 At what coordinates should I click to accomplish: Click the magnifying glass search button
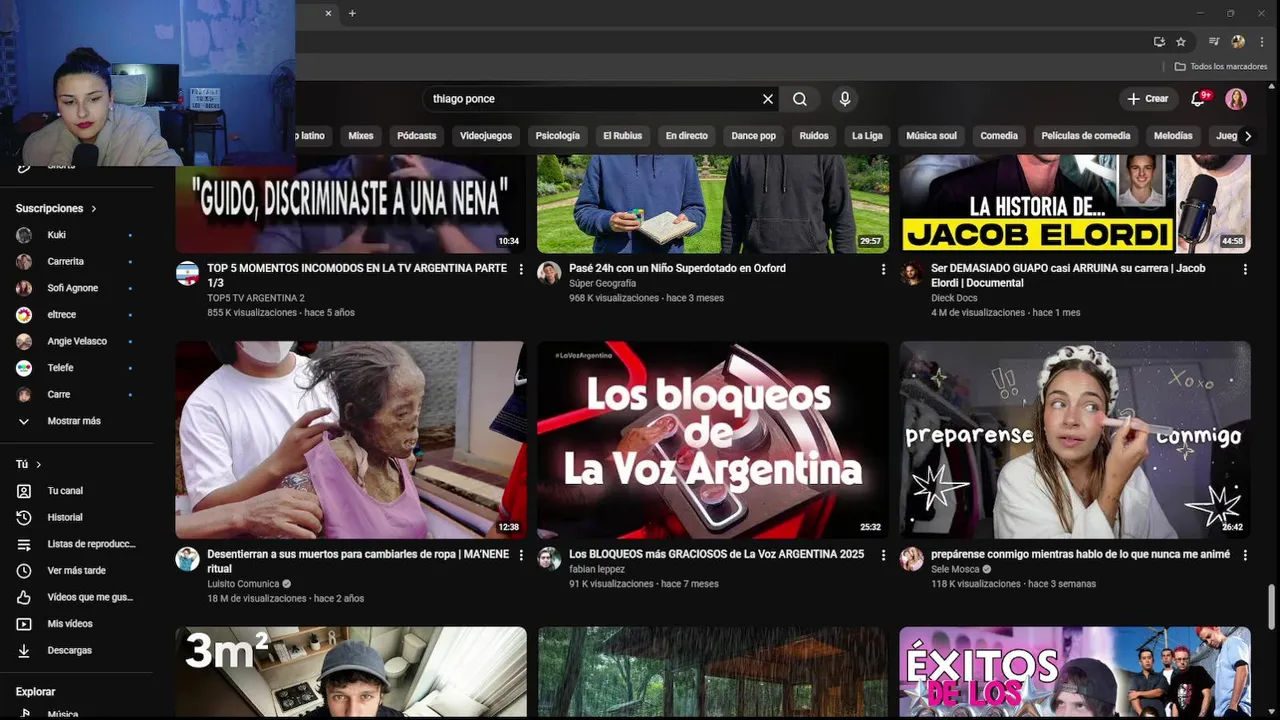[x=800, y=99]
